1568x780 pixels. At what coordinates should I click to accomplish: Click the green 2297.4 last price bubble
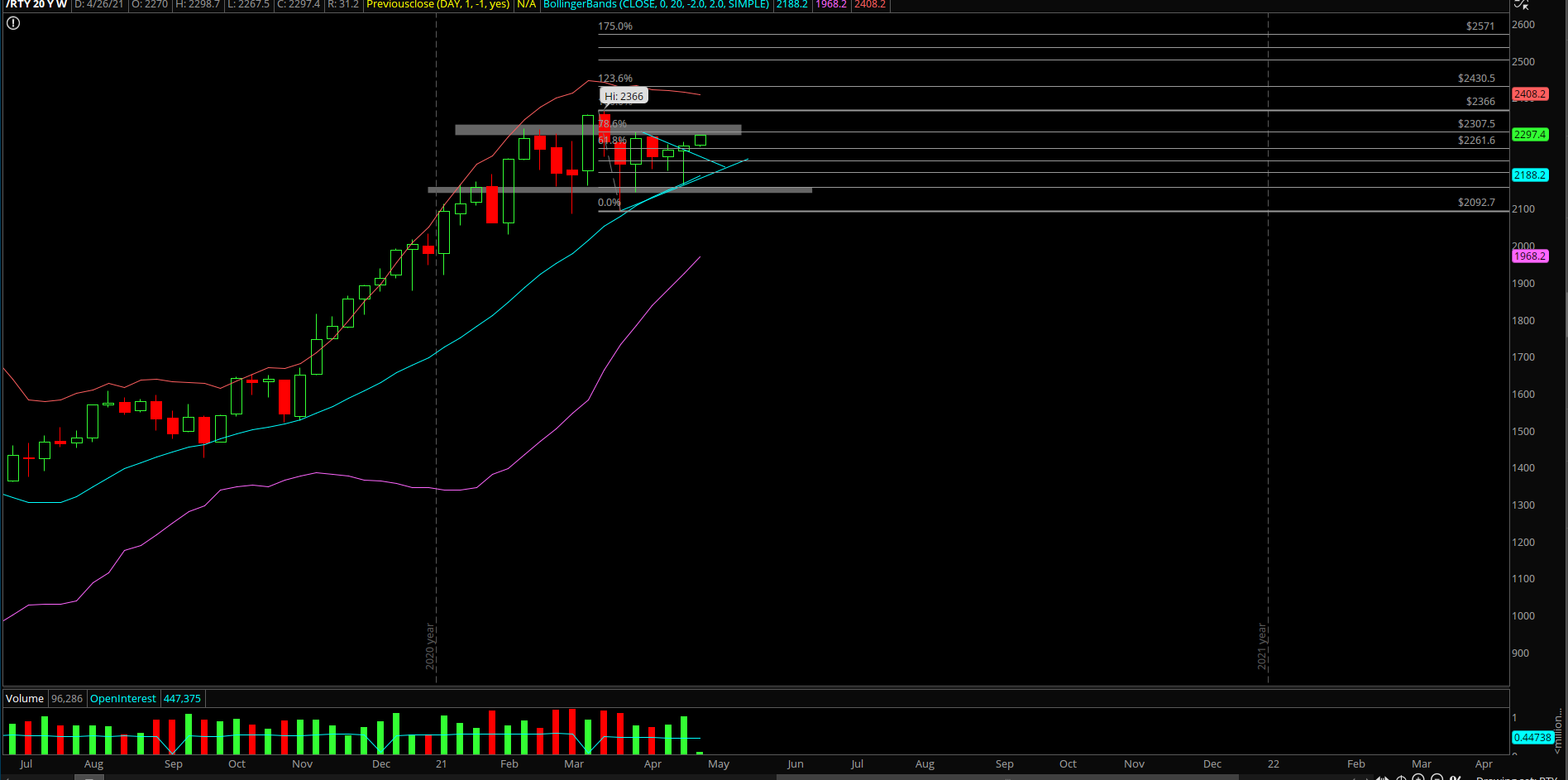pyautogui.click(x=1529, y=134)
